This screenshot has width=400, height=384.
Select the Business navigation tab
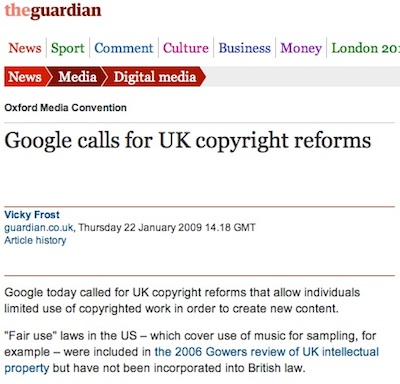point(244,48)
